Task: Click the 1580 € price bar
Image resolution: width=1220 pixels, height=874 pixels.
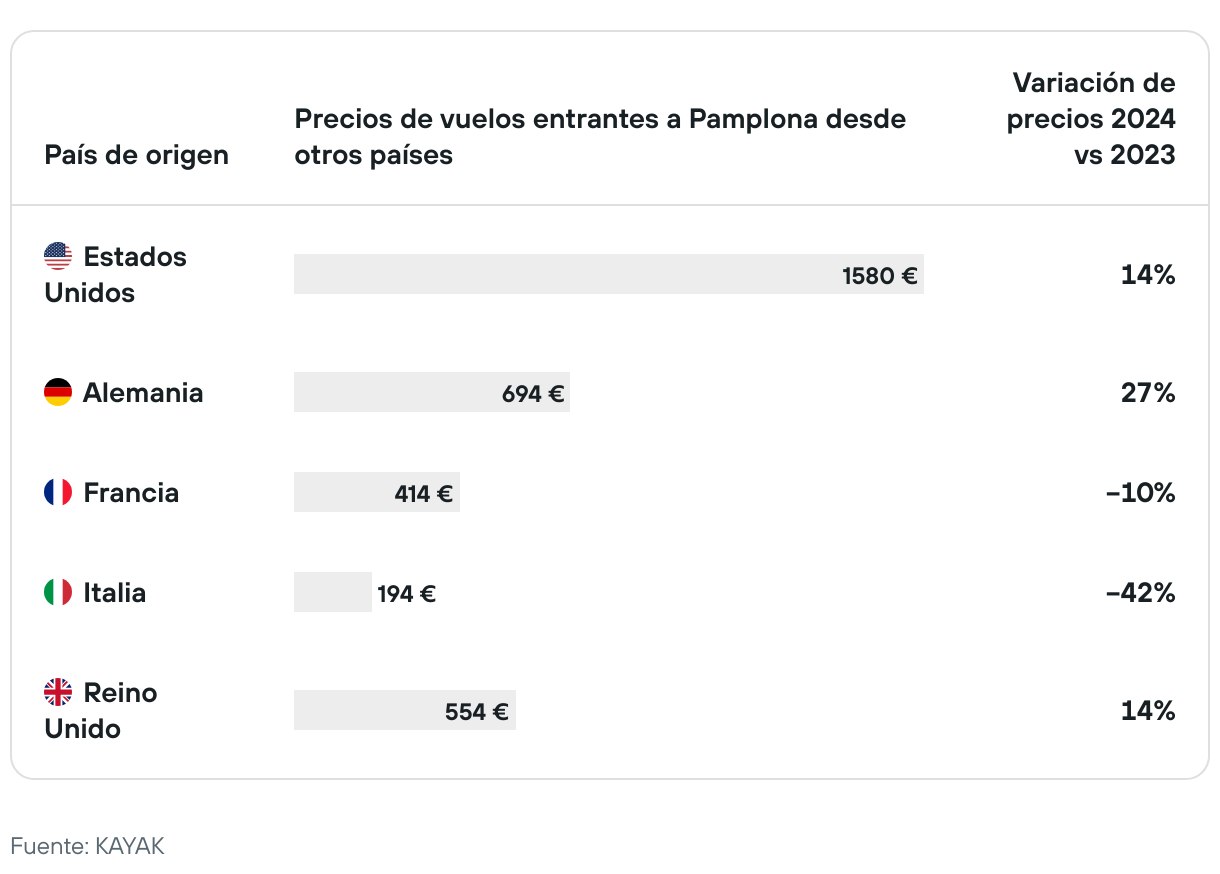Action: (x=608, y=274)
